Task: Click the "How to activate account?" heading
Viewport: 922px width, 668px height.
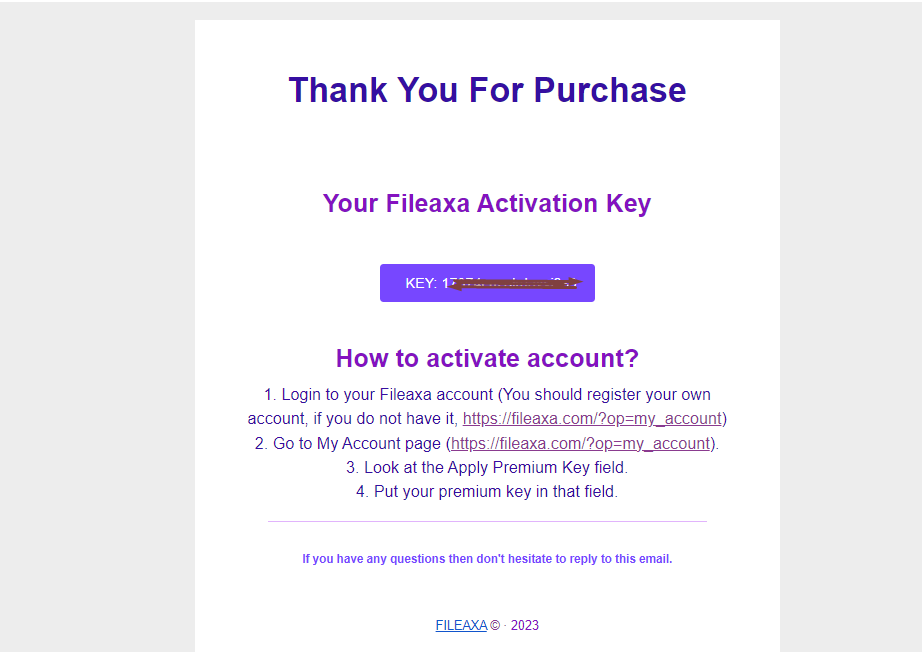Action: [487, 358]
